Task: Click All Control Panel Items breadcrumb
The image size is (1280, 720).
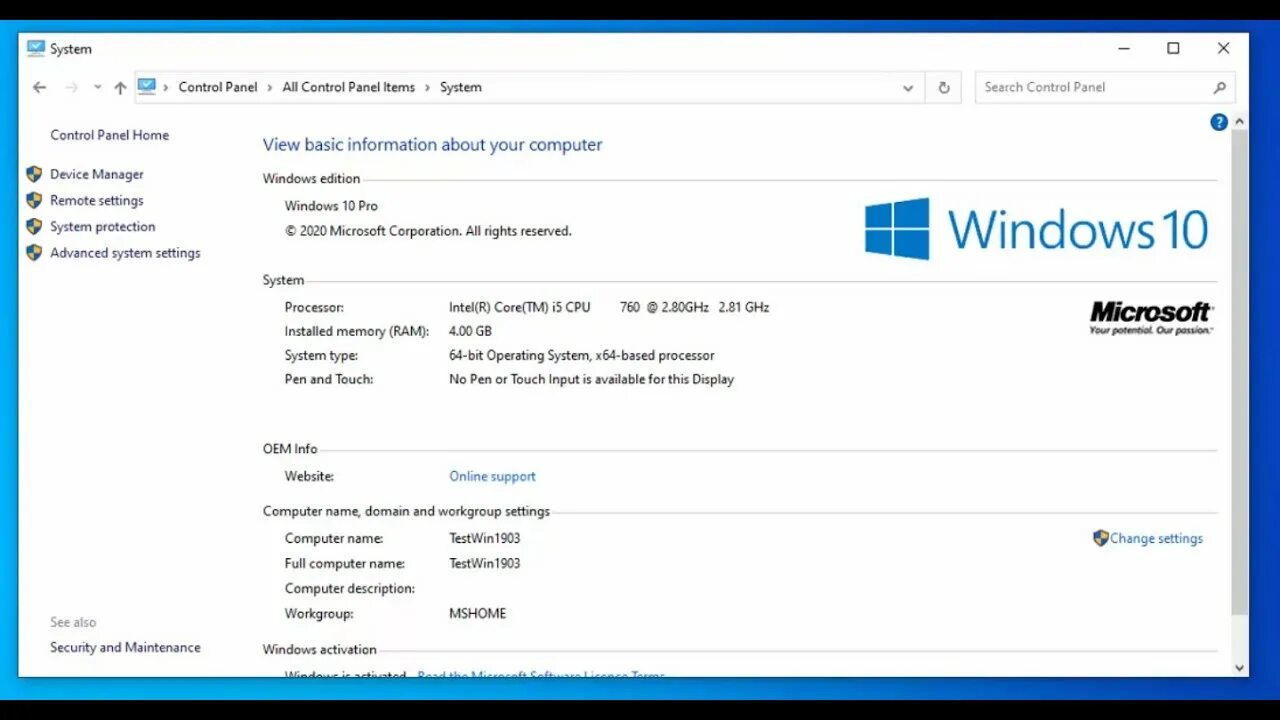Action: 348,87
